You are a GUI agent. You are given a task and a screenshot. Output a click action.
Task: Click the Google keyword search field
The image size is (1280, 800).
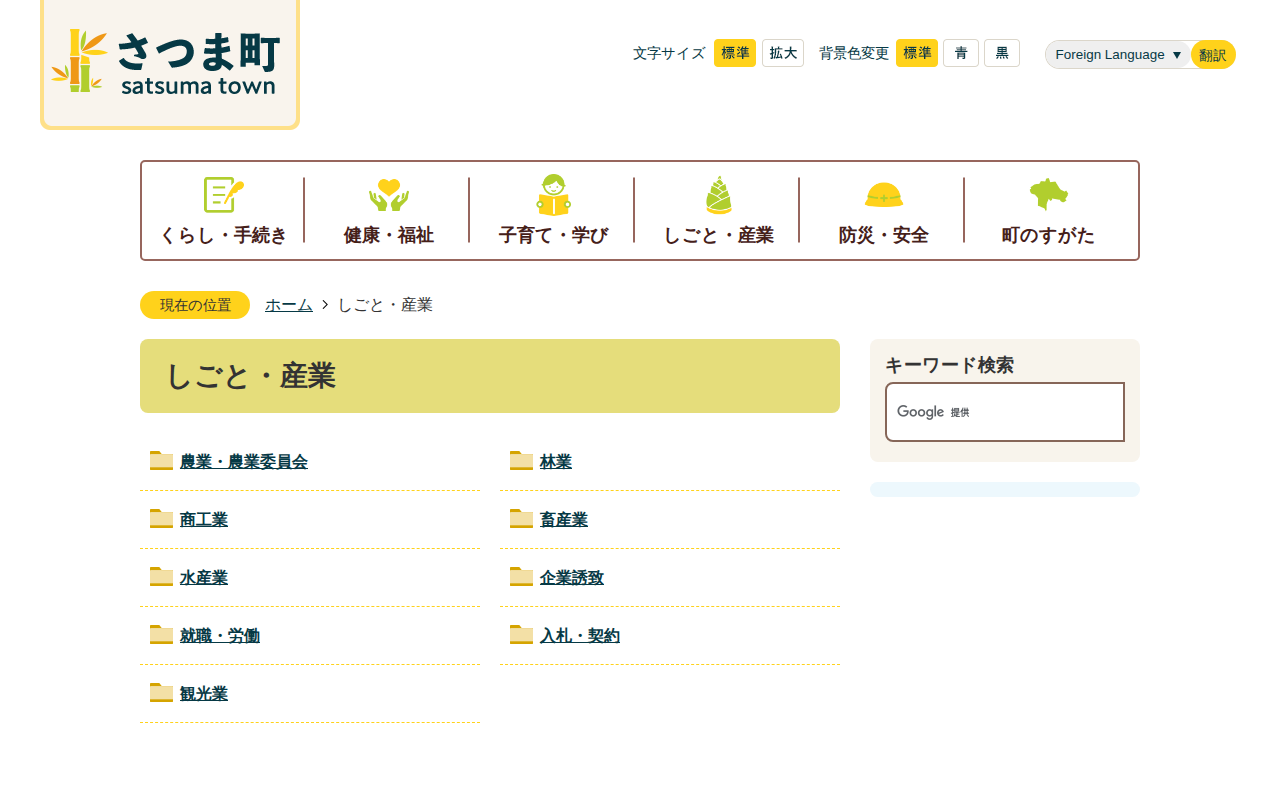pos(1005,412)
